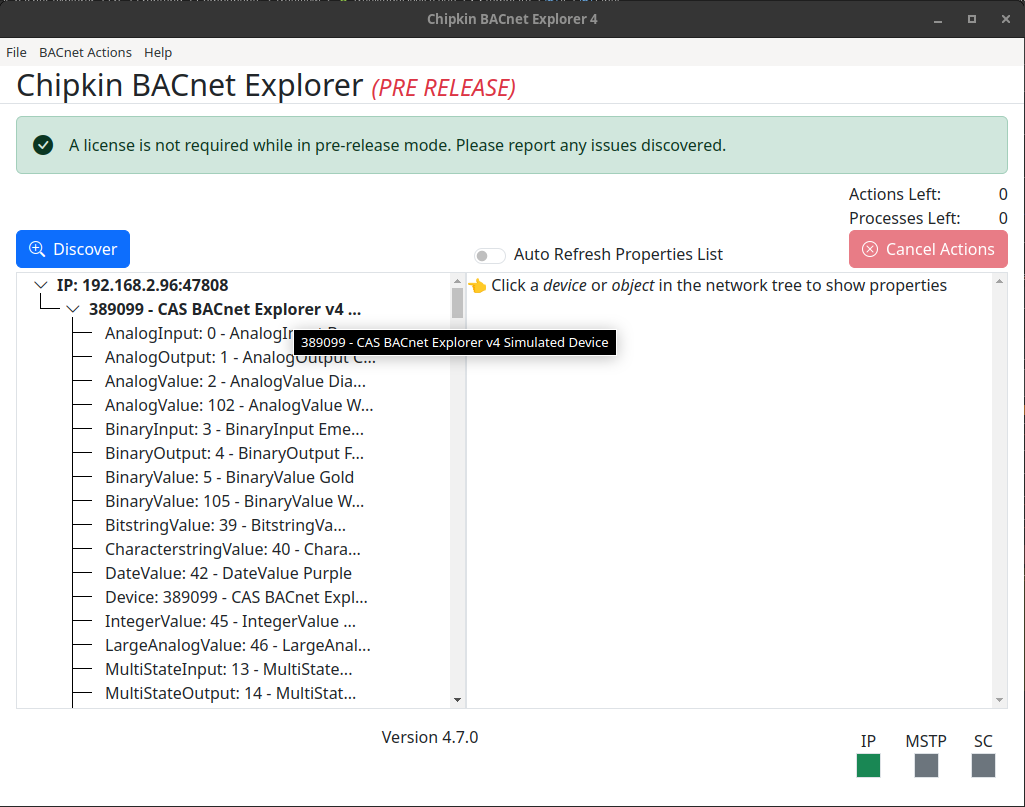Select CharacterstringValue: 40 object
1025x807 pixels.
pyautogui.click(x=233, y=550)
